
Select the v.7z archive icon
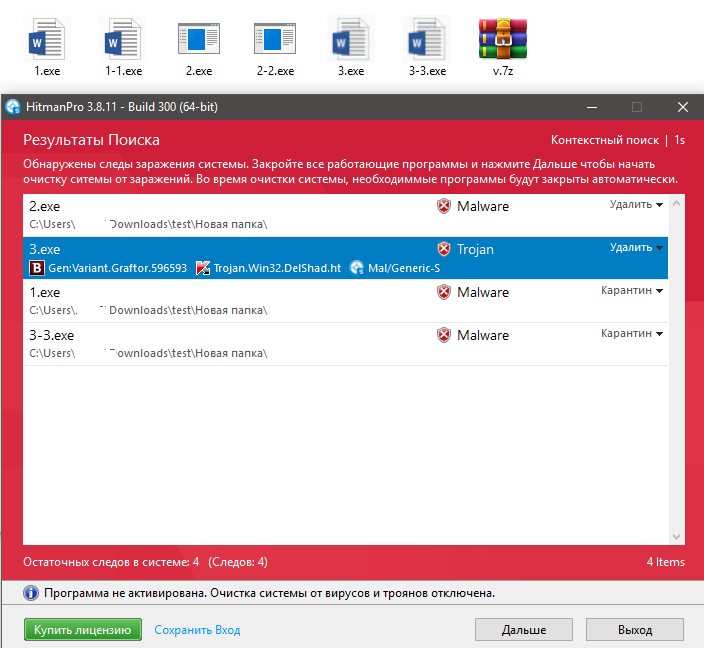click(x=502, y=39)
